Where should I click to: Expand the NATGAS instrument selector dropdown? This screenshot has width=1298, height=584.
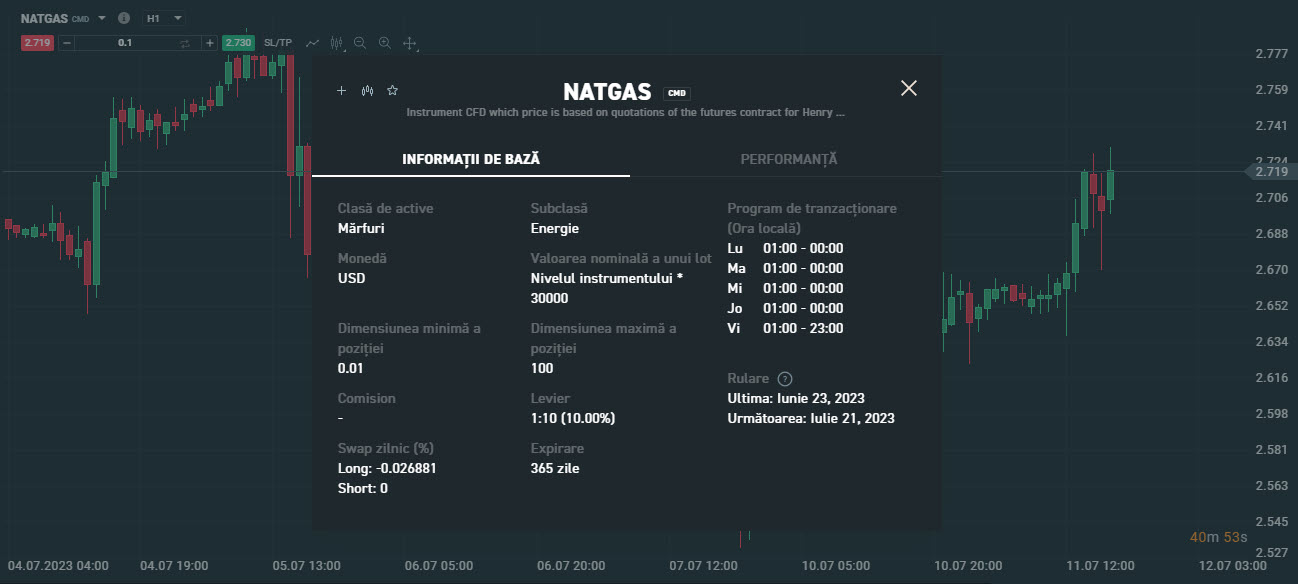[x=100, y=18]
